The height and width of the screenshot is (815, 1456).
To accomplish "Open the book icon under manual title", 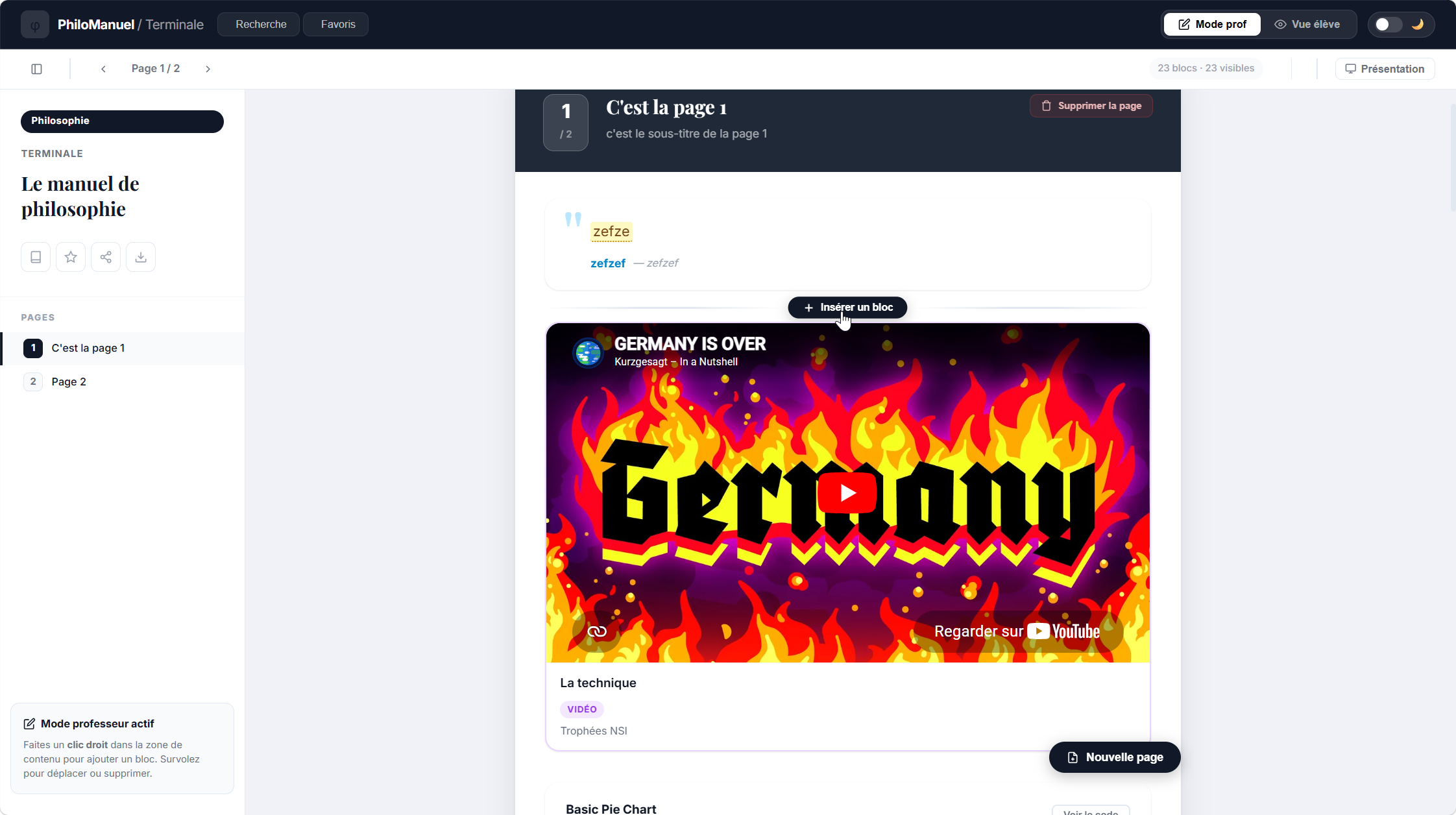I will point(36,257).
